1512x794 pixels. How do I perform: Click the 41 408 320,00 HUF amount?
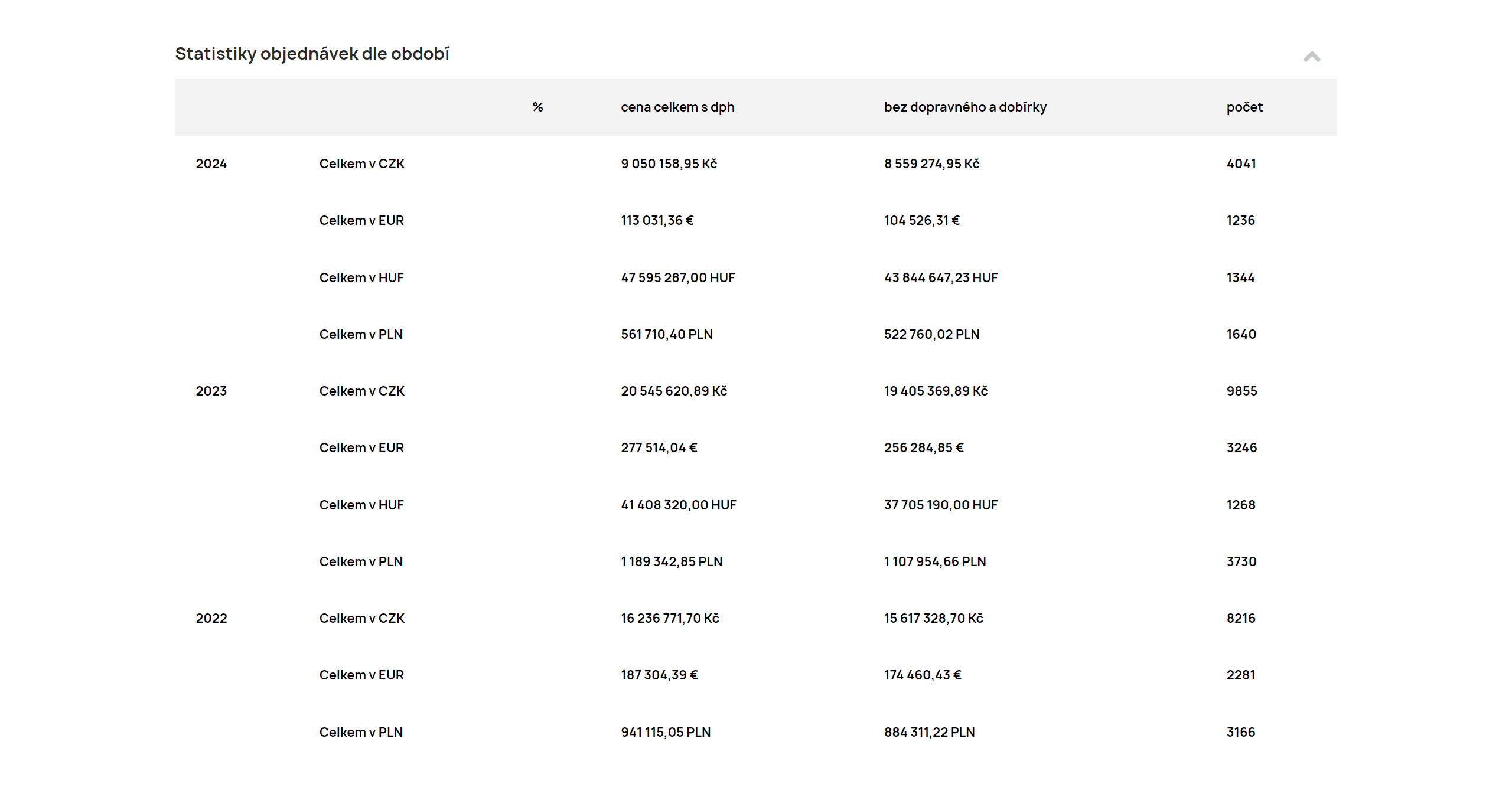(679, 505)
